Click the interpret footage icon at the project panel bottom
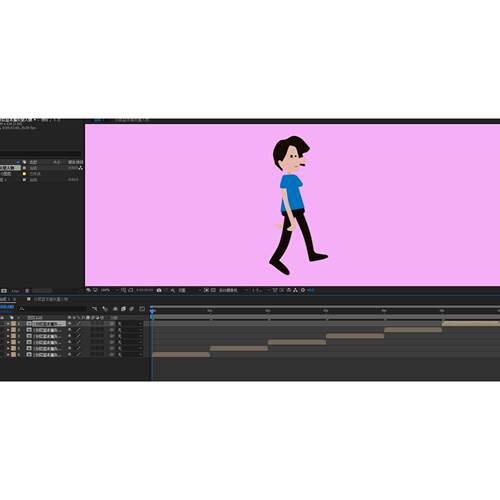 (x=4, y=291)
